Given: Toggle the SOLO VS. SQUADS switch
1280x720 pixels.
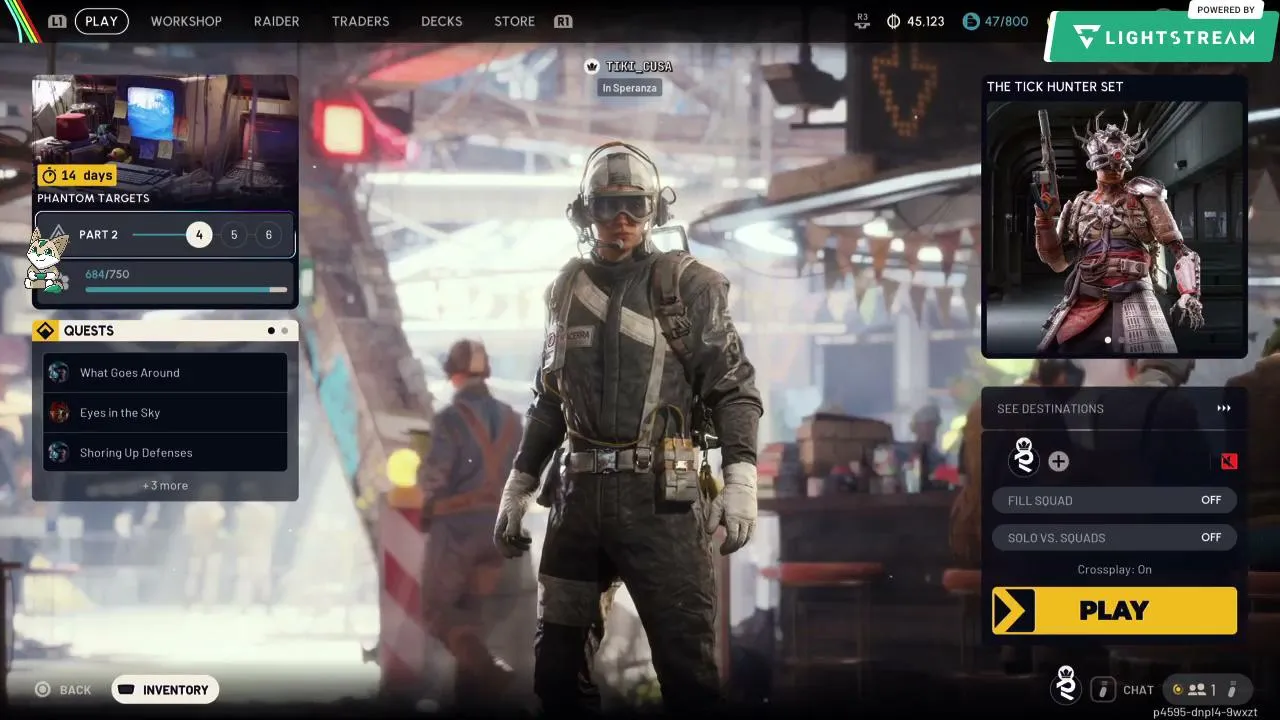Looking at the screenshot, I should (x=1114, y=538).
